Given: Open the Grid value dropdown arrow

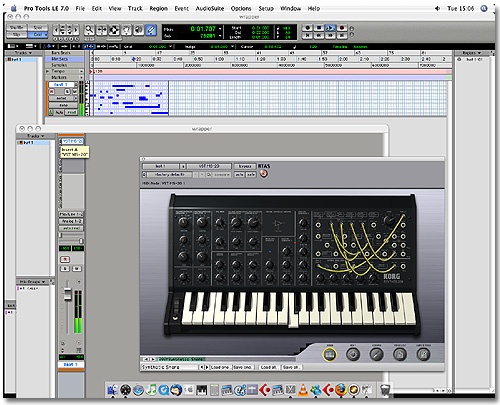Looking at the screenshot, I should 170,47.
